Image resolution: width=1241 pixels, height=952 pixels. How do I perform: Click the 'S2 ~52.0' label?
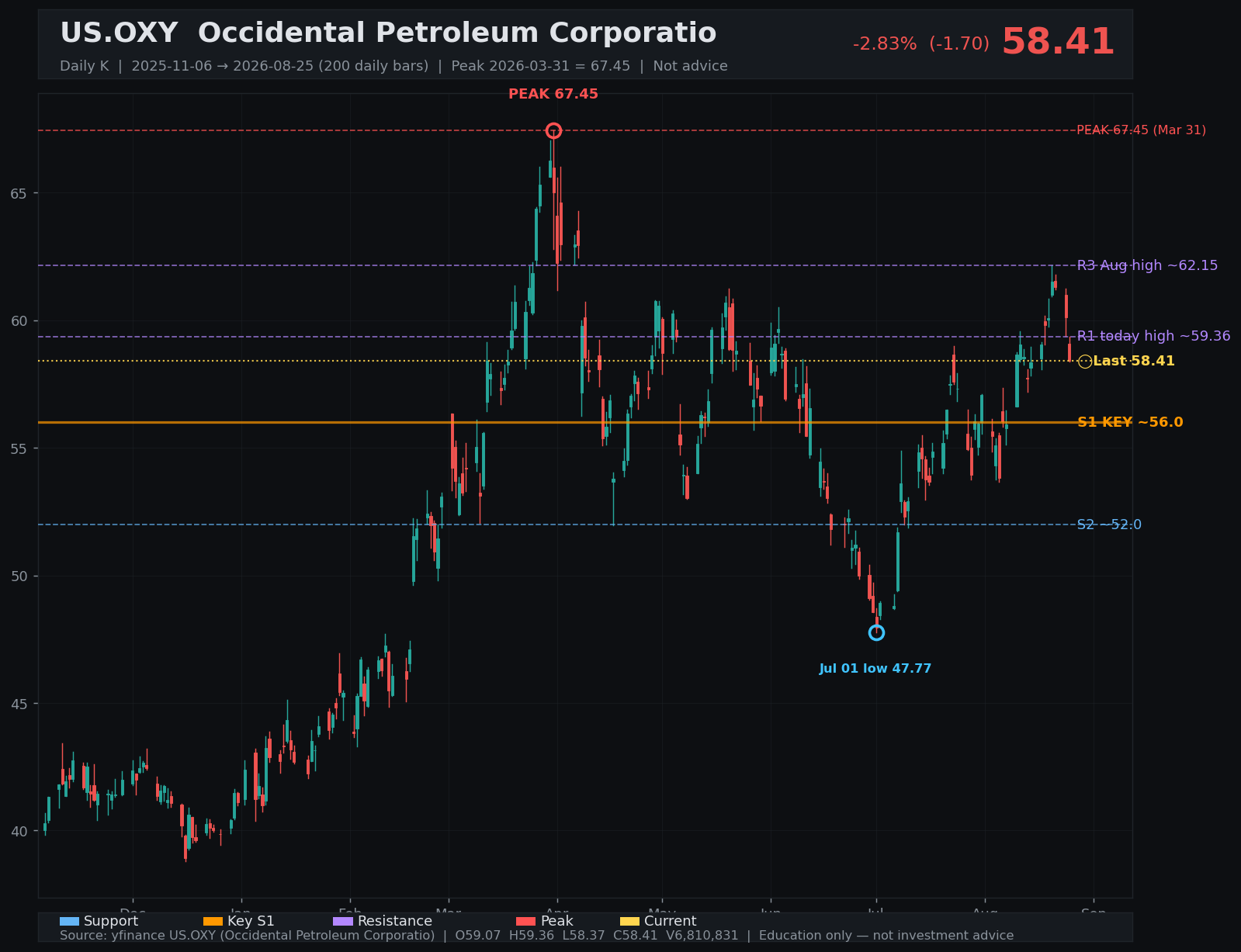coord(1109,524)
